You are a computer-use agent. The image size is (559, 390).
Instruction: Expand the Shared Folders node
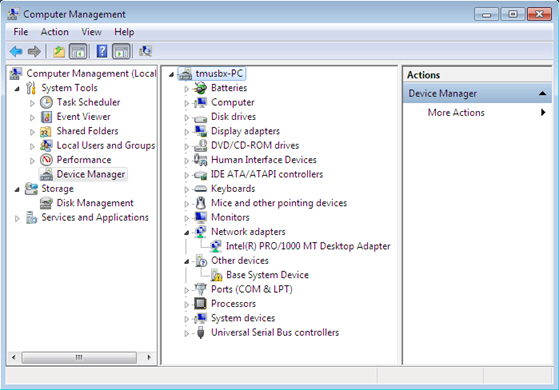point(32,132)
